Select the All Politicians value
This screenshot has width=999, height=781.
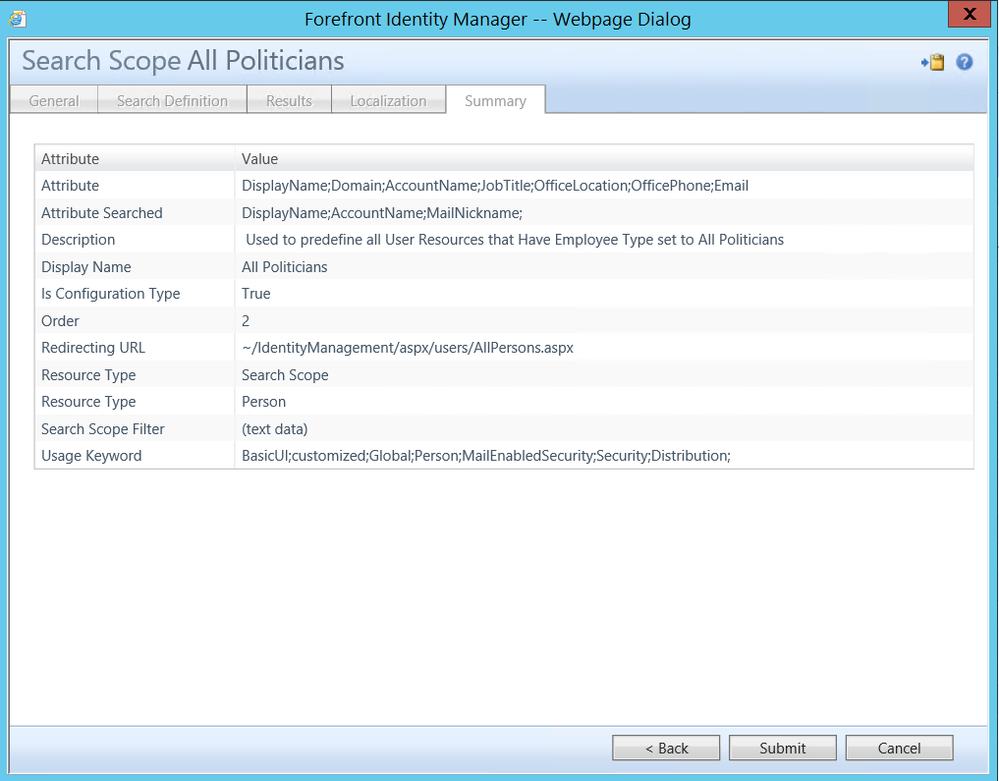284,267
